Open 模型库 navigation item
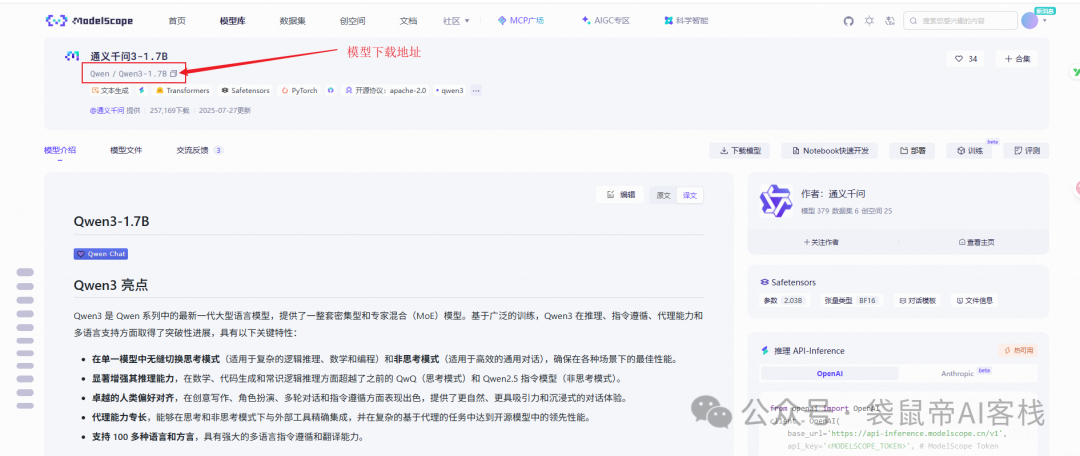 pyautogui.click(x=233, y=21)
